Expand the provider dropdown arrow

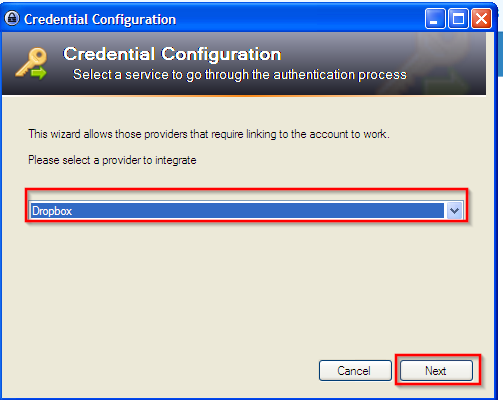coord(454,211)
